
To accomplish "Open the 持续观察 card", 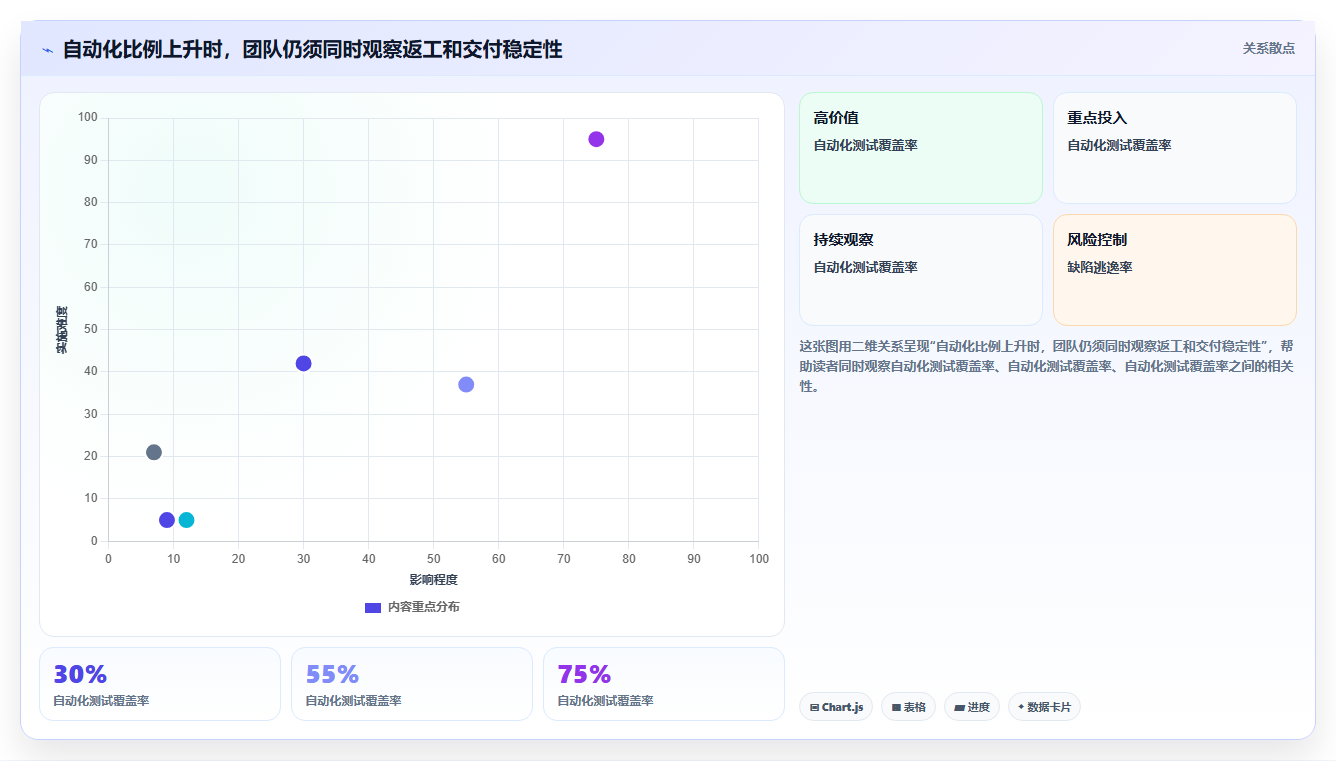I will 921,270.
